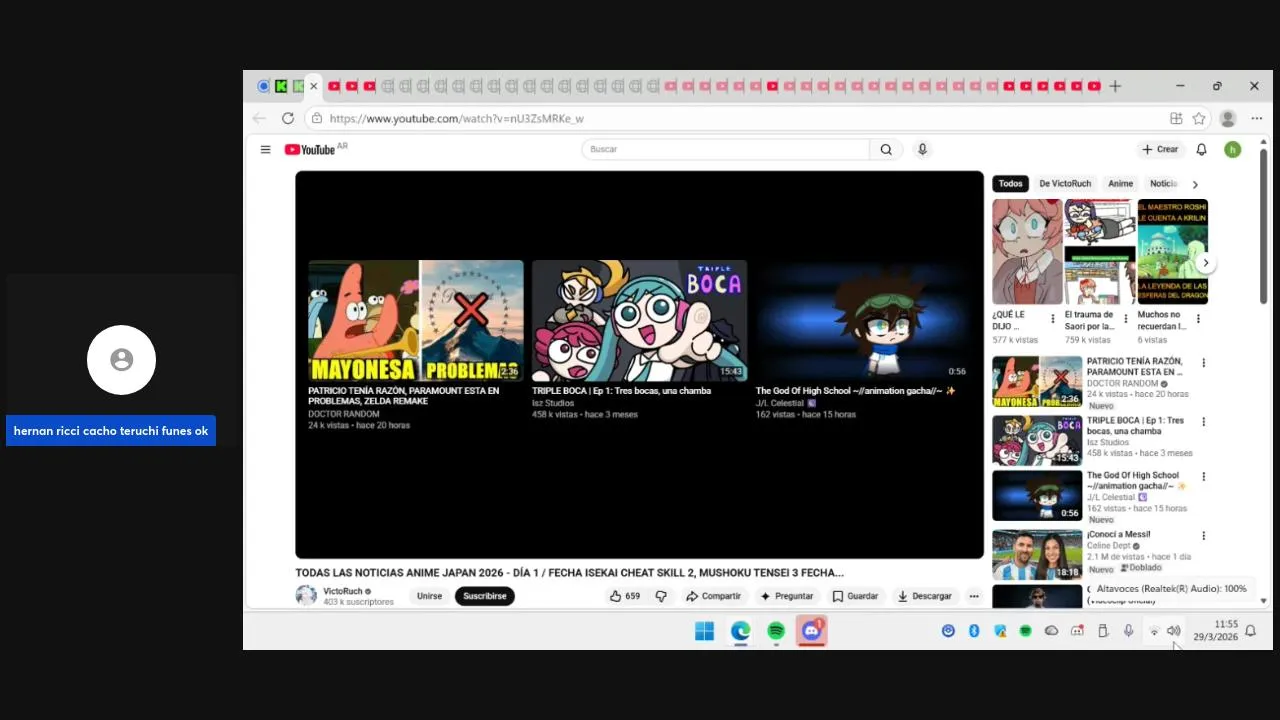Click the '403 k suscriptores' text

[358, 602]
